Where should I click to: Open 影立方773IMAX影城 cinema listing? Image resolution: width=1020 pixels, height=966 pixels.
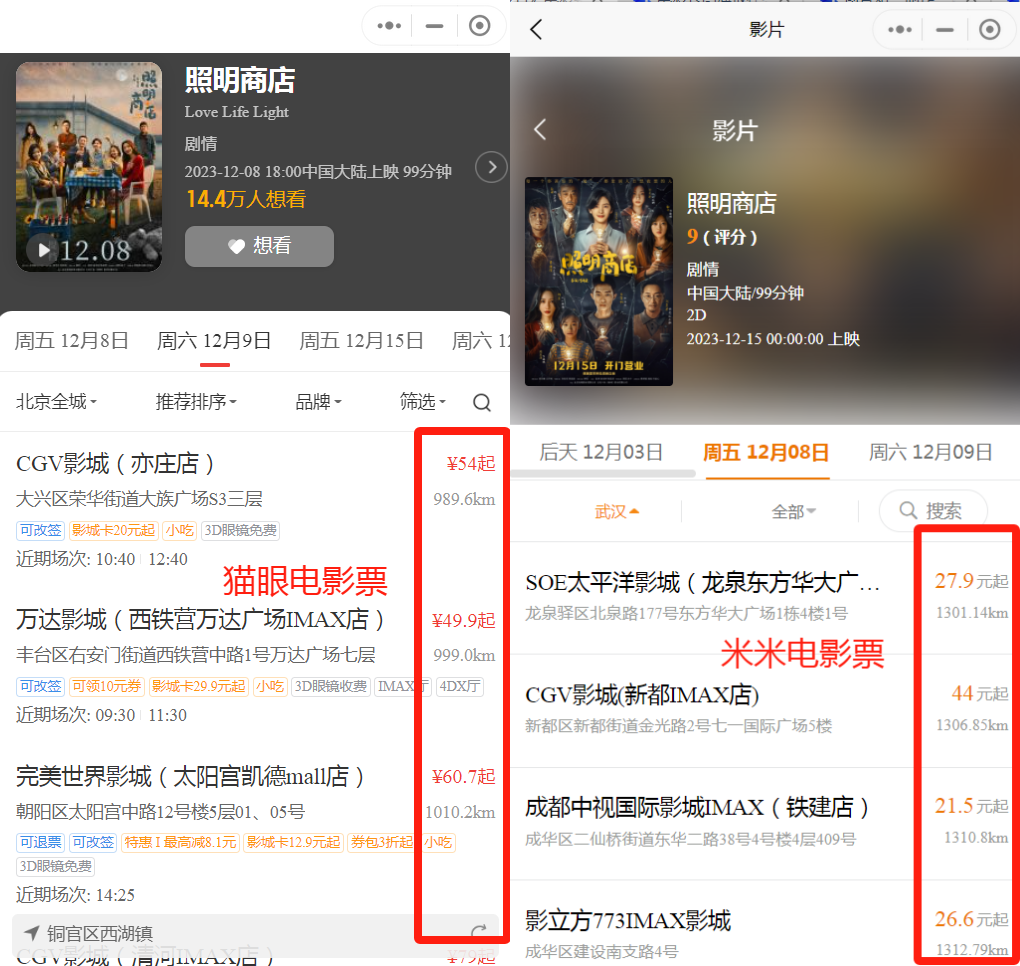coord(765,924)
